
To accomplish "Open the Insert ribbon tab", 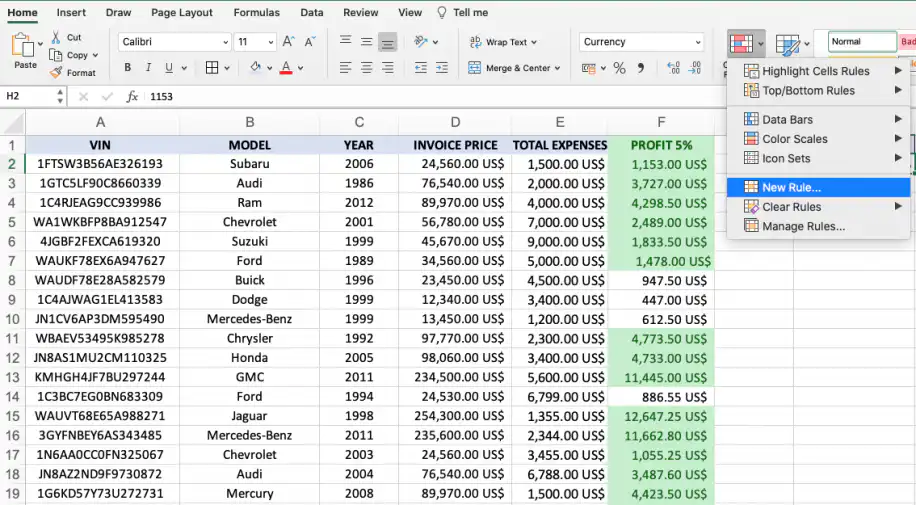I will click(x=71, y=12).
